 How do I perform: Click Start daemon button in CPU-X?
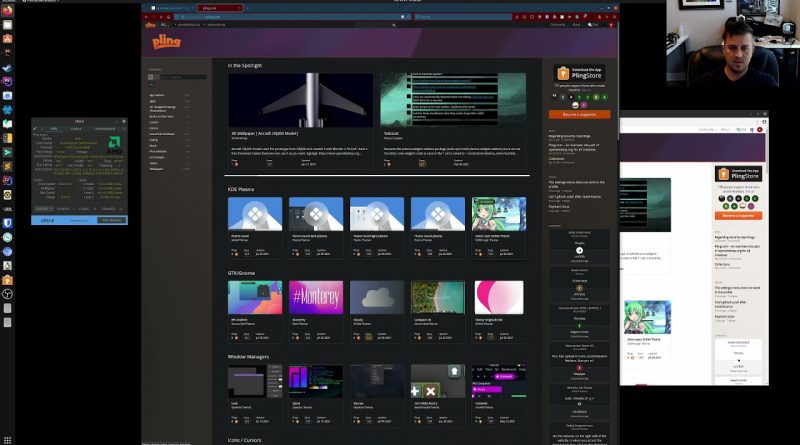point(111,220)
